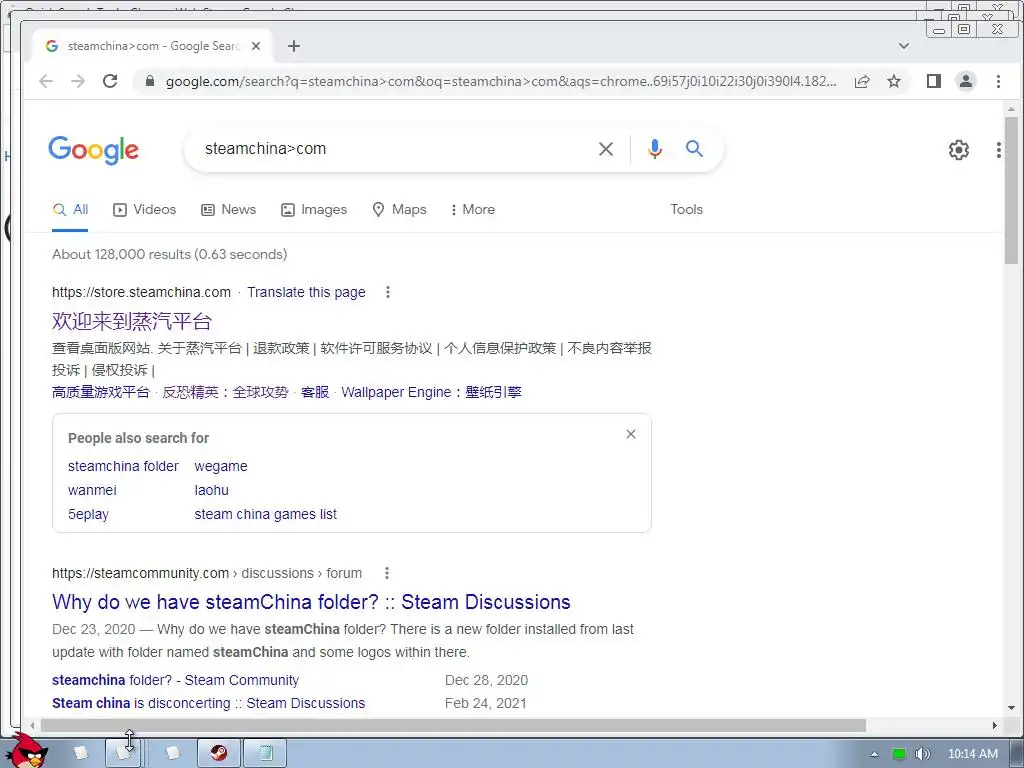Close the steamchina Google Search tab
Viewport: 1024px width, 768px height.
pos(256,46)
